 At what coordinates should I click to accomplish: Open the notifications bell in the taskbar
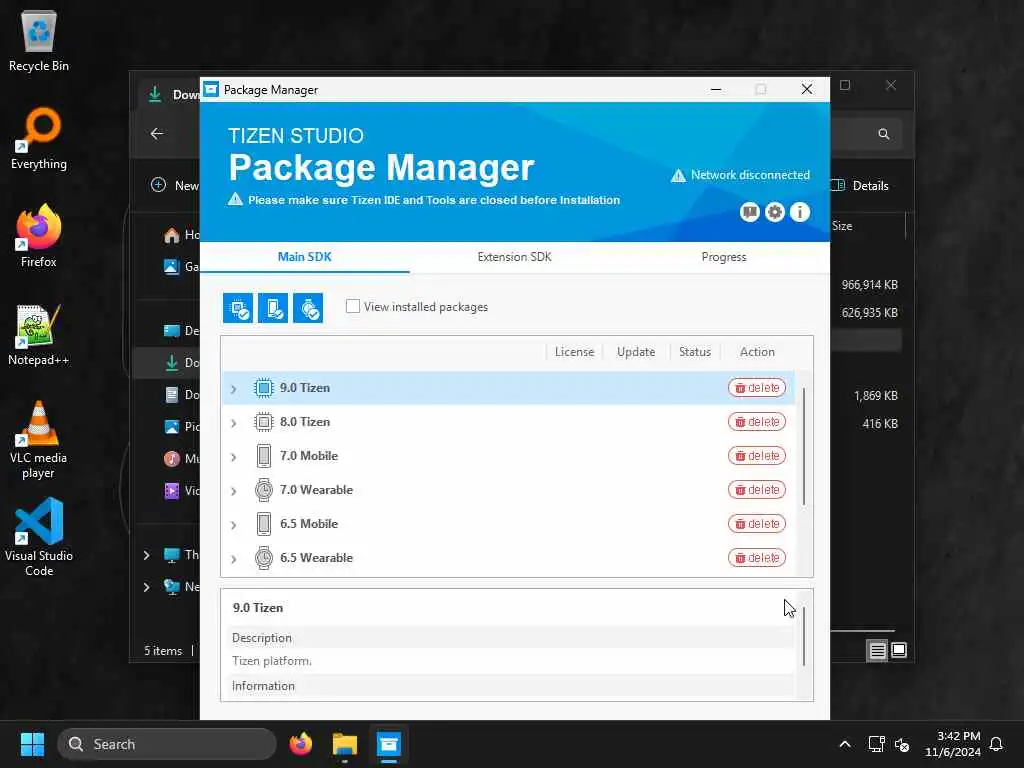(x=997, y=744)
